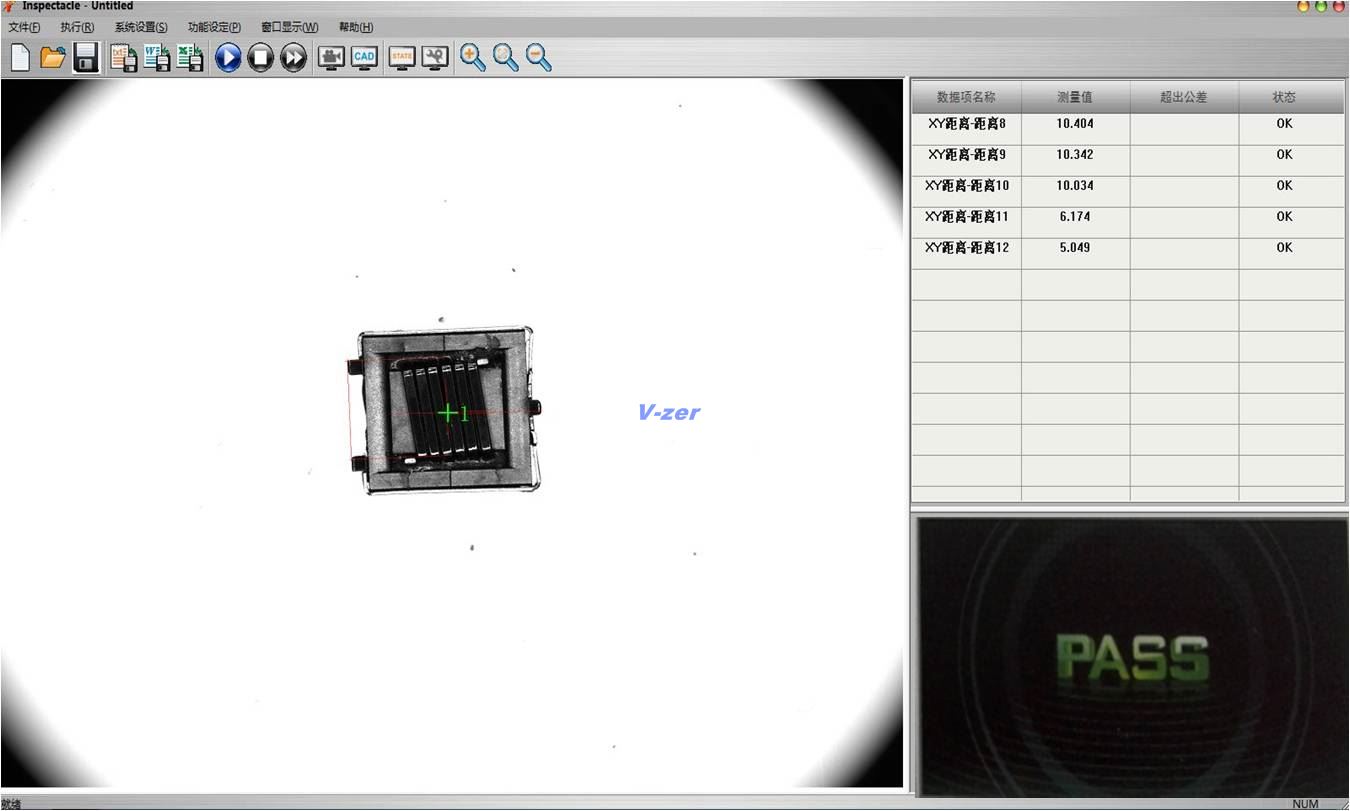Screen dimensions: 1350x811
Task: Open the 执行(R) menu
Action: click(x=77, y=27)
